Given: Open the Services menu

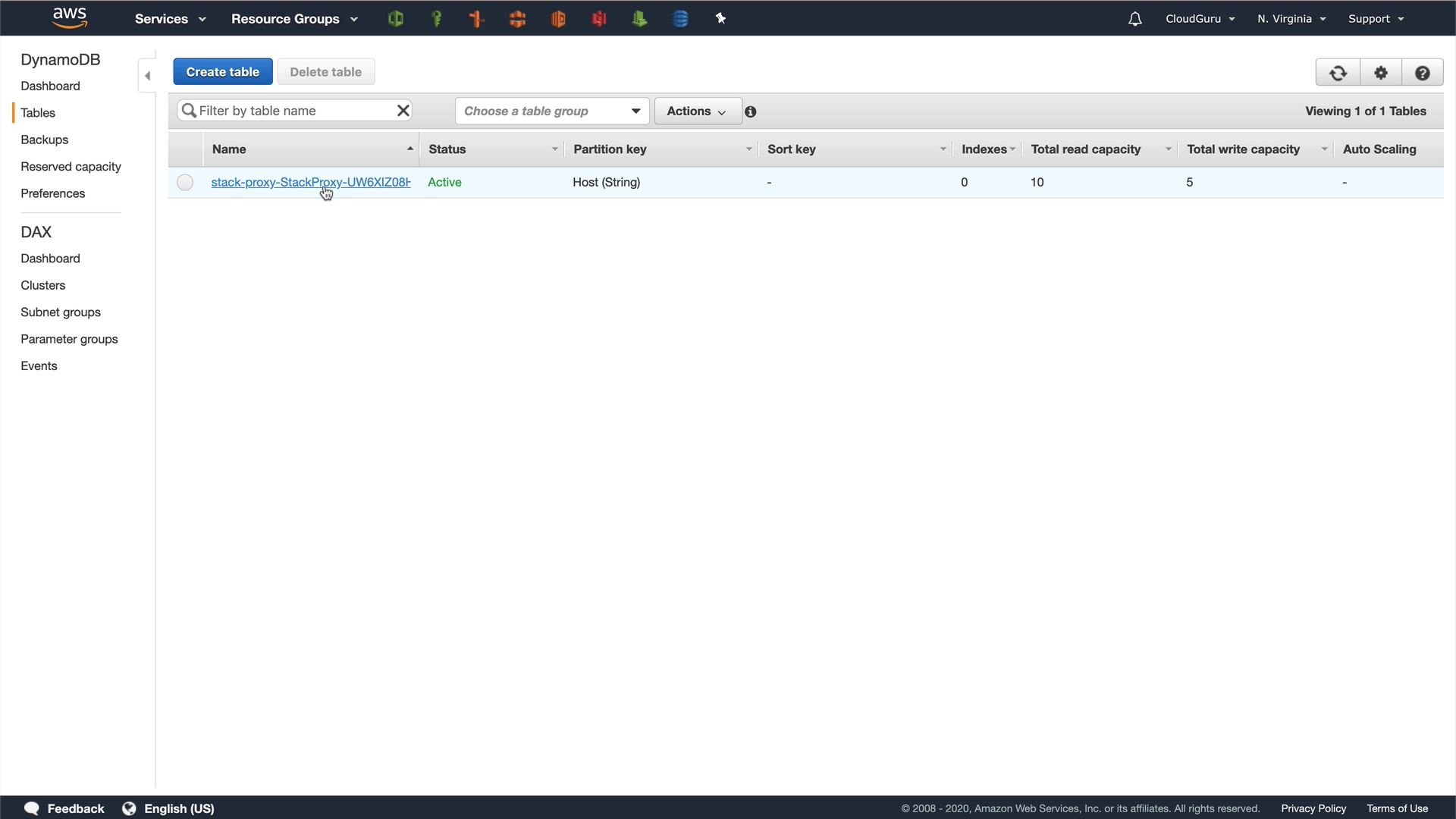Looking at the screenshot, I should click(170, 19).
